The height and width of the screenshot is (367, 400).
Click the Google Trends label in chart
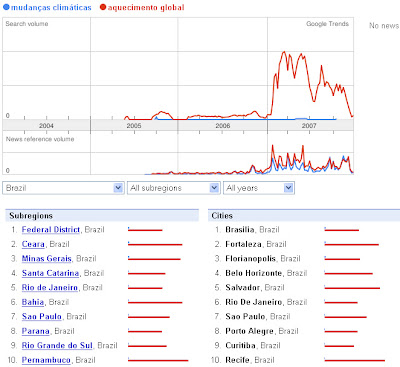[327, 24]
